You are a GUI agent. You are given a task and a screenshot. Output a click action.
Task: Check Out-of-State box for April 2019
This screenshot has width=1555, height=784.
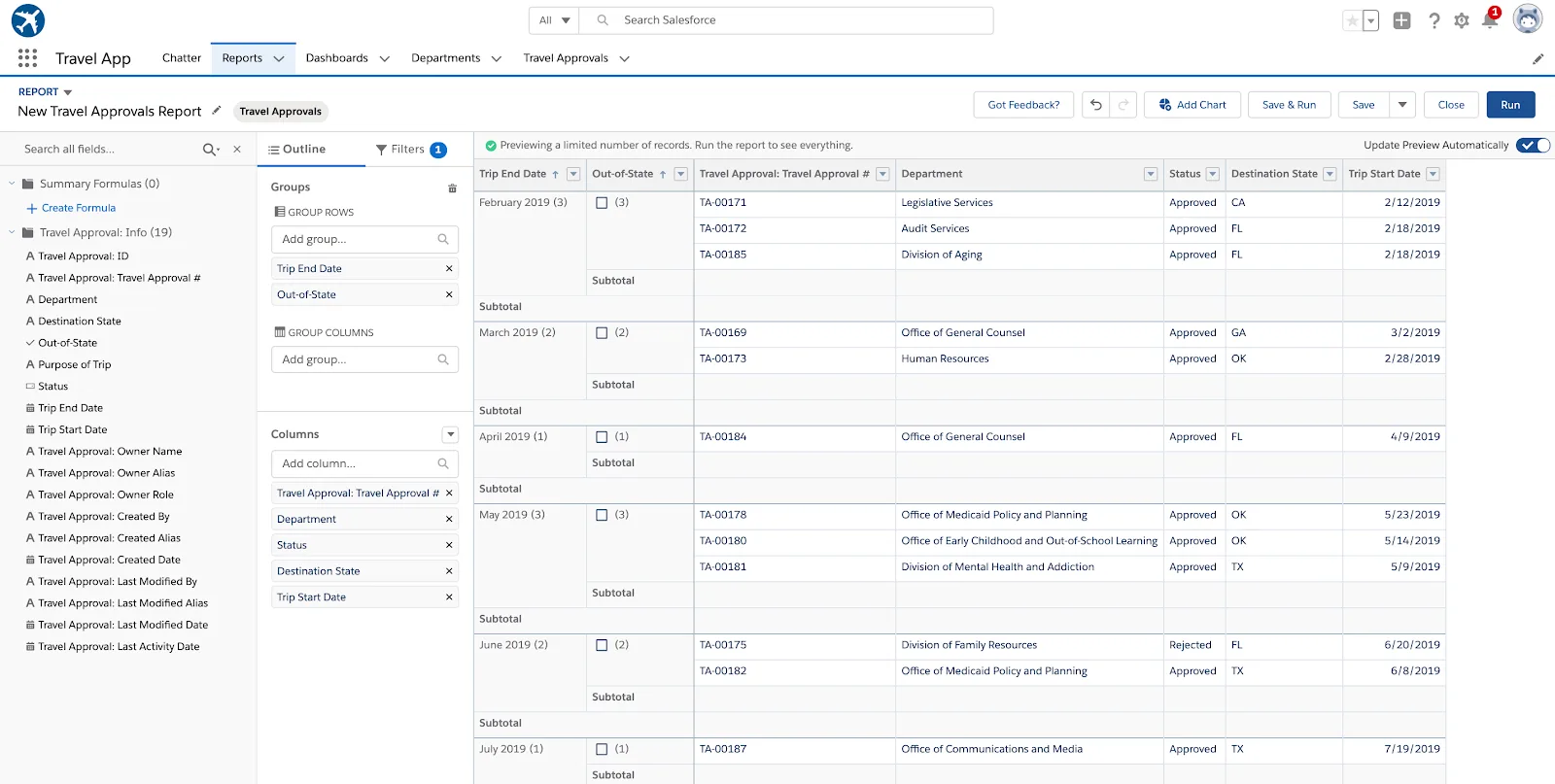pyautogui.click(x=602, y=437)
